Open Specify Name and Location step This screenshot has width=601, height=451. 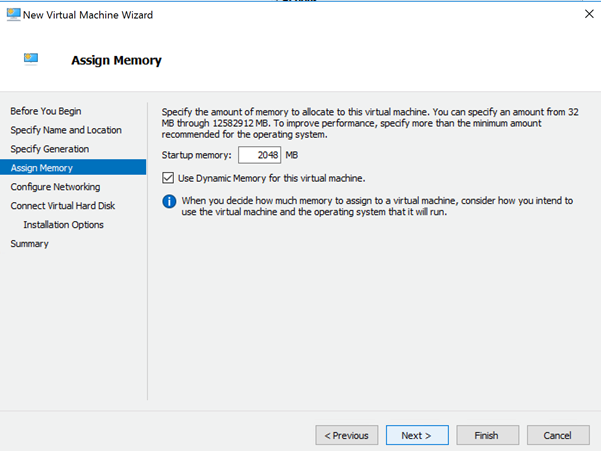(66, 130)
